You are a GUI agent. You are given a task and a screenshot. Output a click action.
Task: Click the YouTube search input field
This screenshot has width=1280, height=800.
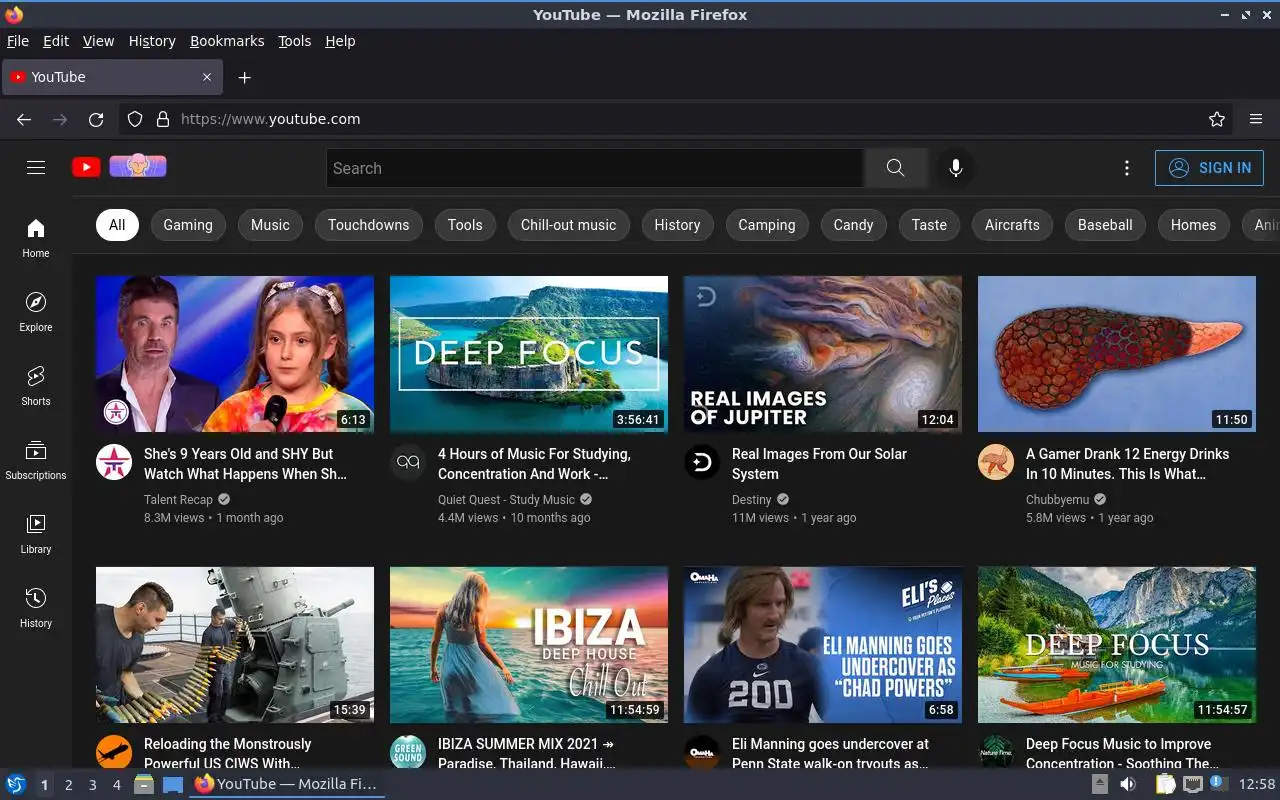tap(595, 168)
